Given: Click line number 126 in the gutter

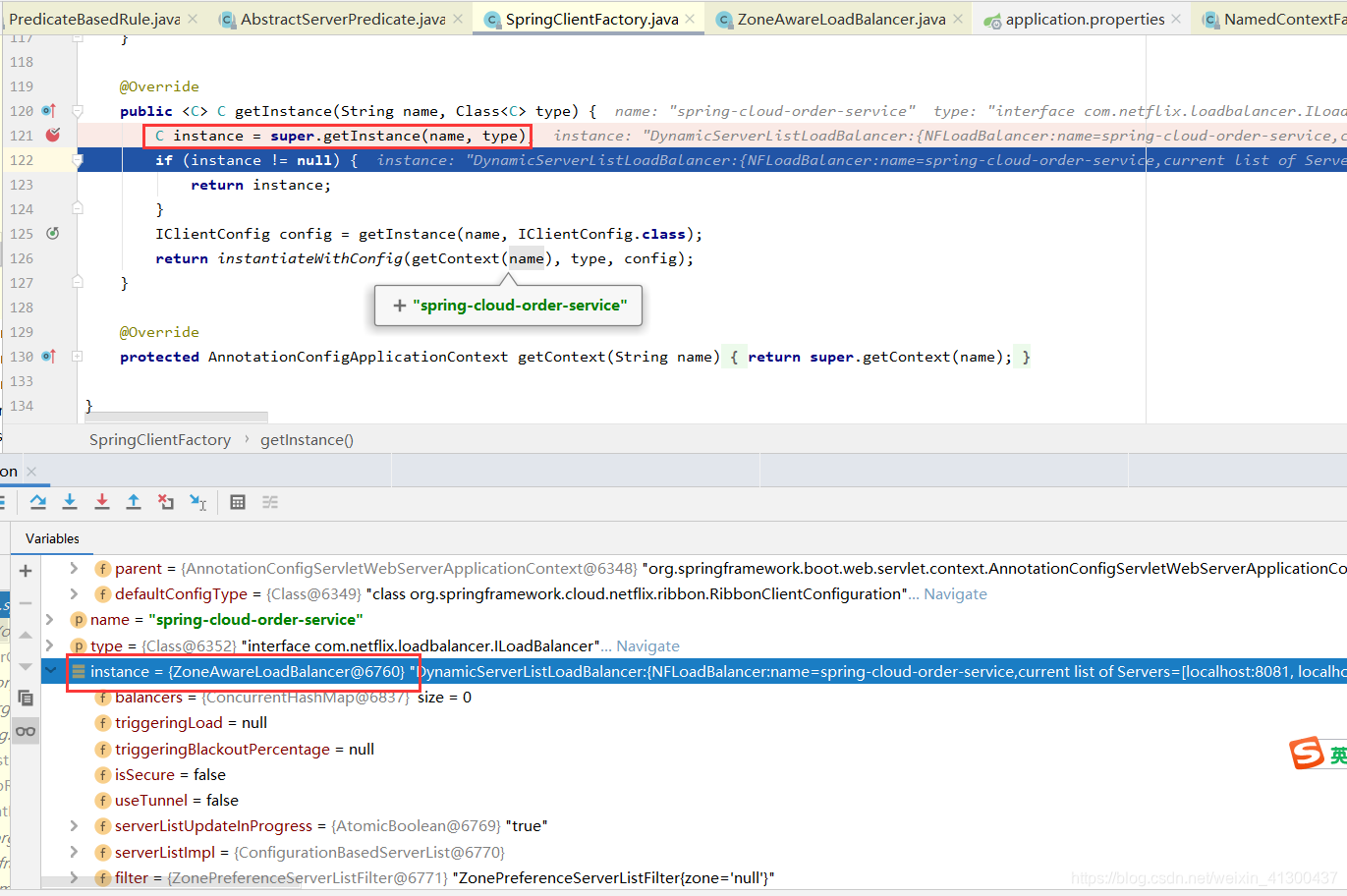Looking at the screenshot, I should 22,258.
